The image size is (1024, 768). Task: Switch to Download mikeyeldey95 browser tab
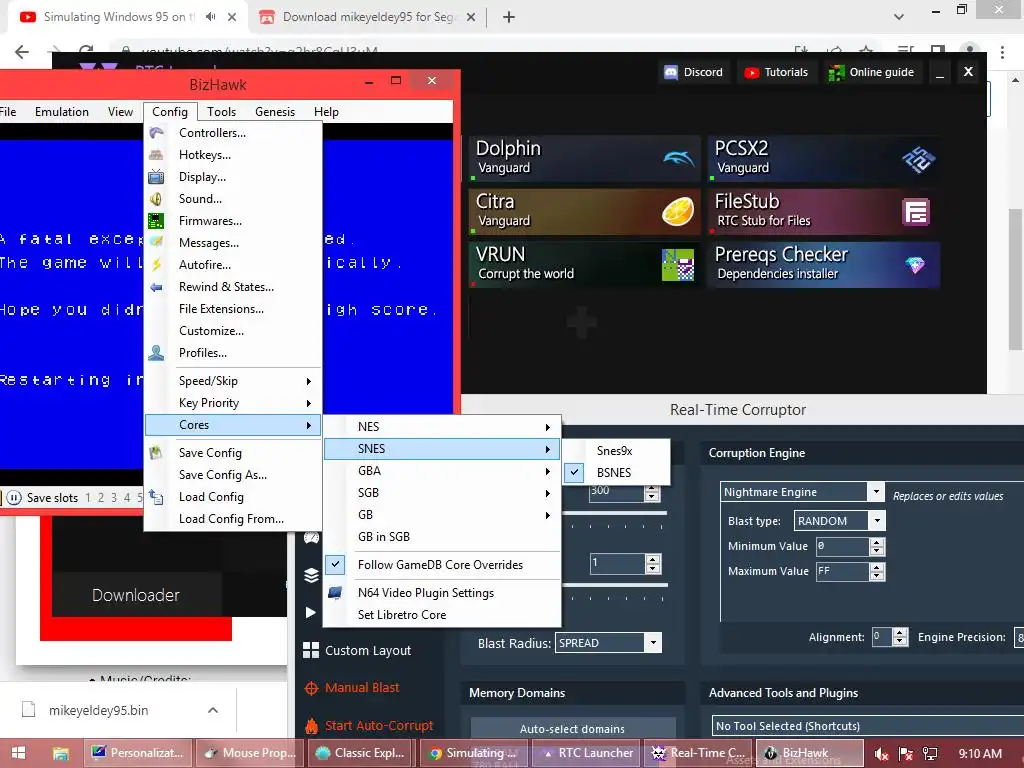click(x=368, y=17)
